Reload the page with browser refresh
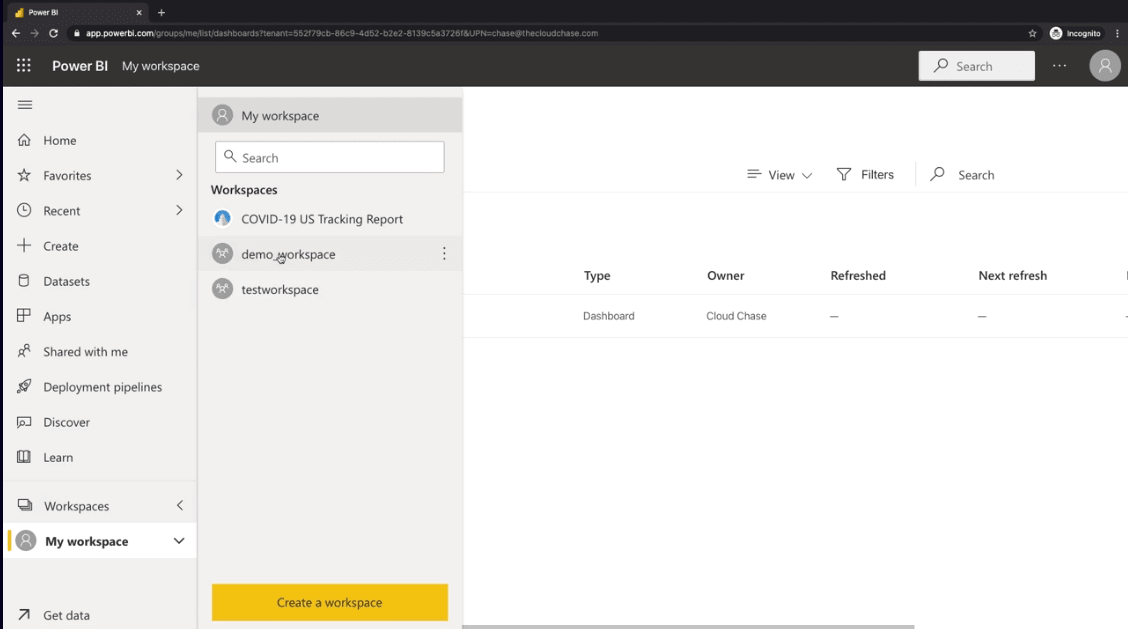The width and height of the screenshot is (1128, 629). [x=53, y=33]
